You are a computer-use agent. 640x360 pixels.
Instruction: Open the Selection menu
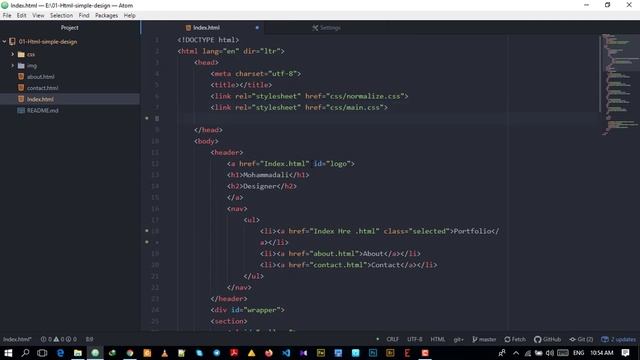[61, 16]
